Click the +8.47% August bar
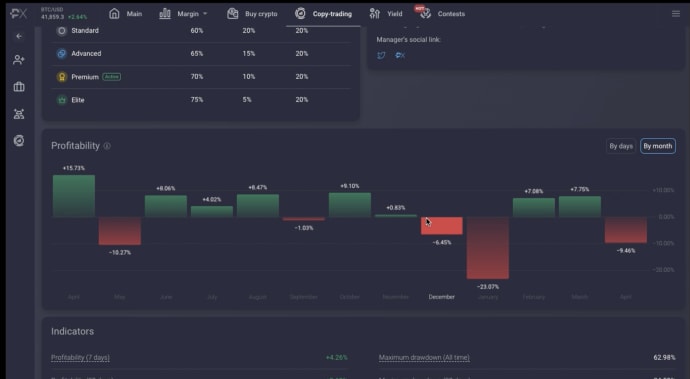The height and width of the screenshot is (379, 690). click(258, 206)
